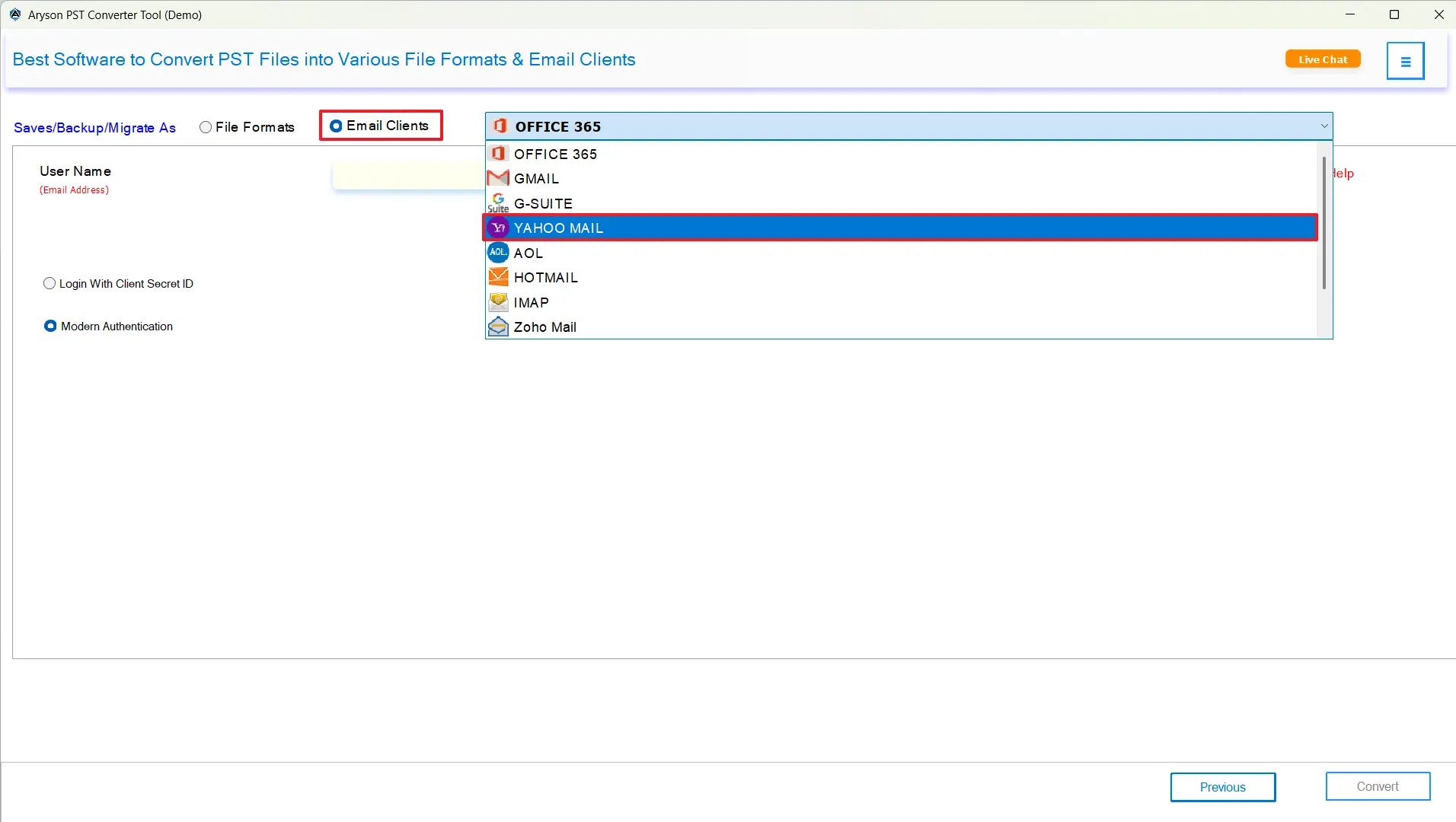Choose YAHOO MAIL from the list
The width and height of the screenshot is (1456, 822).
(902, 228)
